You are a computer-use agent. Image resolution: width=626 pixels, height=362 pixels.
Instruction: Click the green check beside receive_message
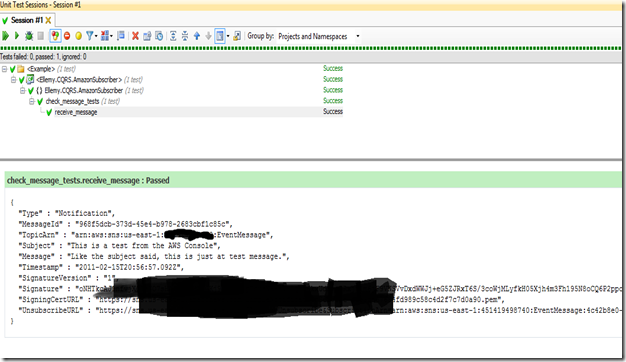coord(49,113)
